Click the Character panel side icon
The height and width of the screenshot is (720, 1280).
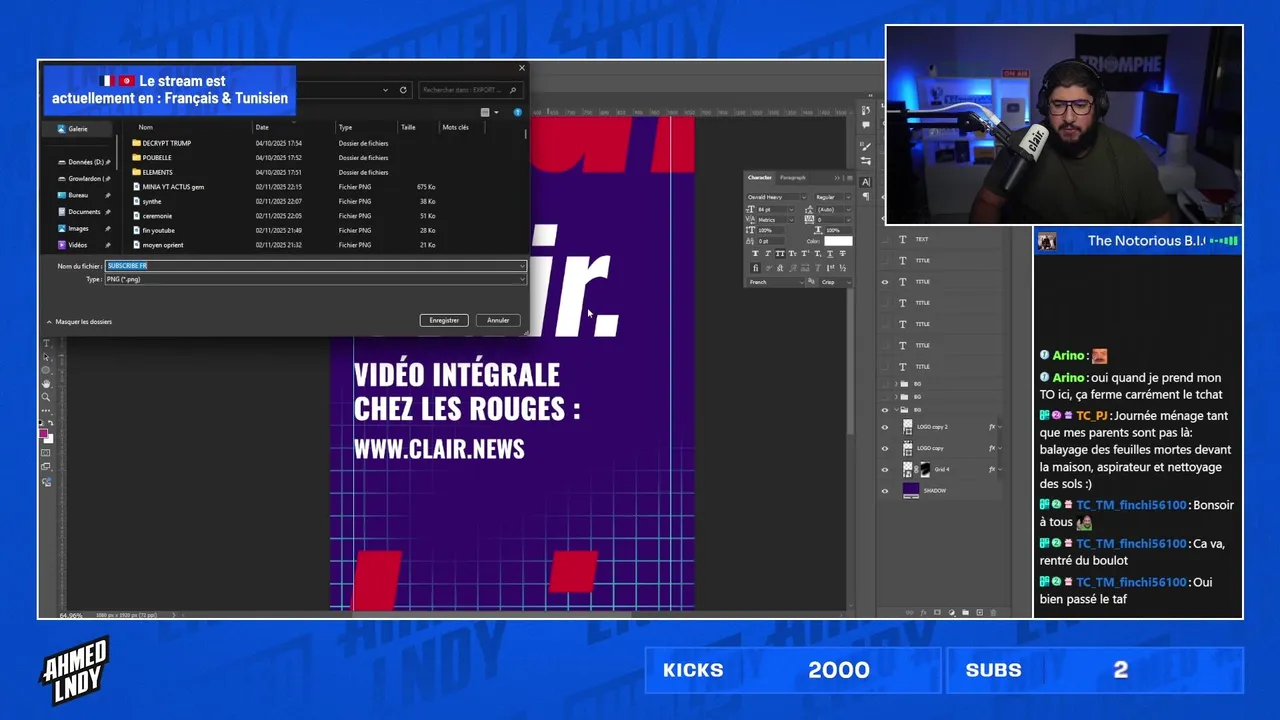coord(865,182)
